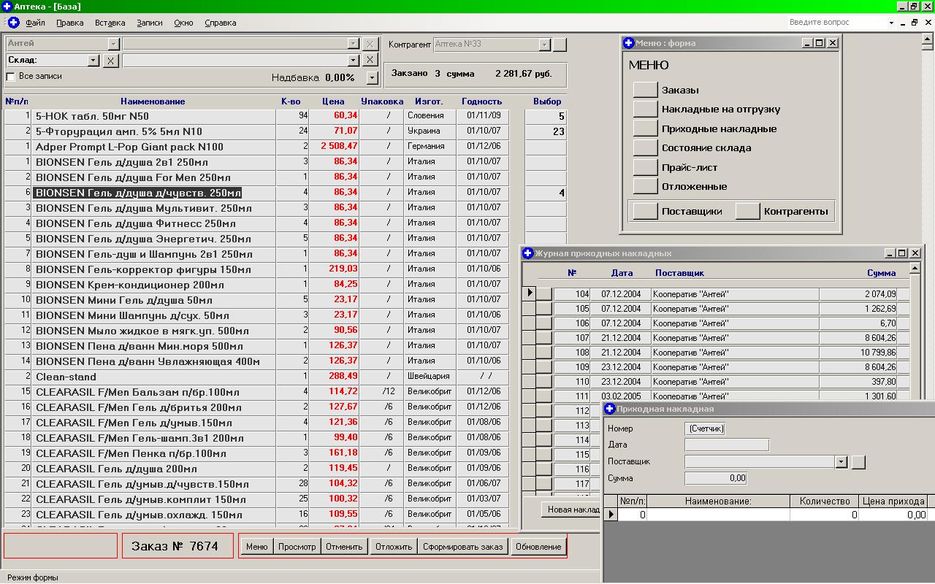The image size is (935, 584).
Task: Select the Clean-stand row
Action: (154, 377)
